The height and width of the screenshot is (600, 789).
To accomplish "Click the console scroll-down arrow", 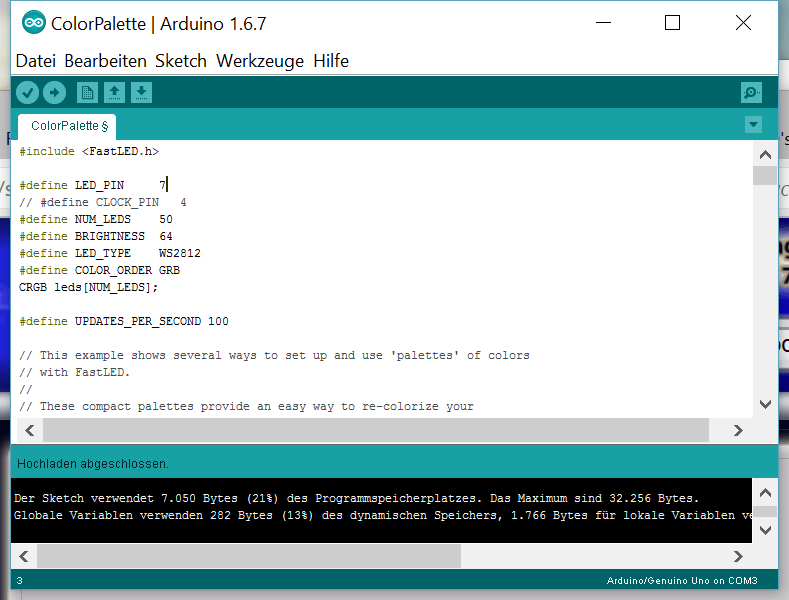I will [765, 530].
